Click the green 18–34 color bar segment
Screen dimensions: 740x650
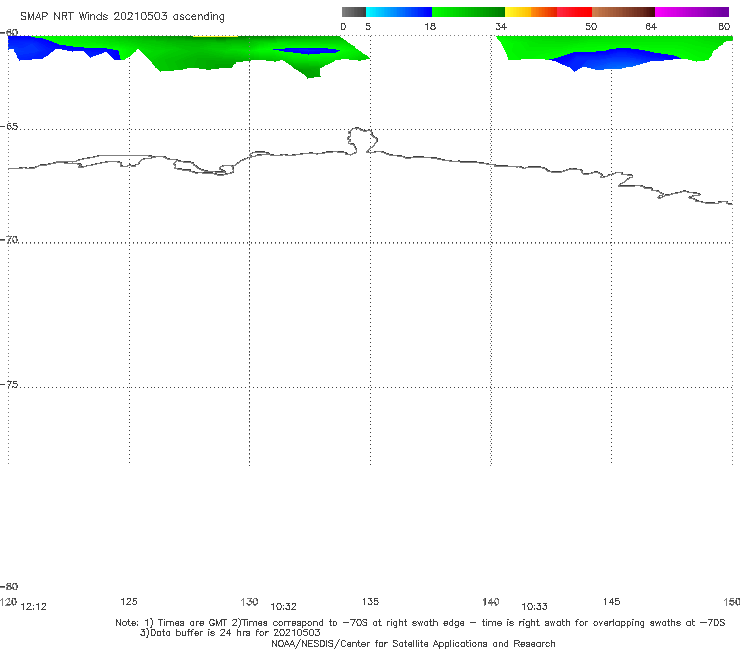(468, 12)
